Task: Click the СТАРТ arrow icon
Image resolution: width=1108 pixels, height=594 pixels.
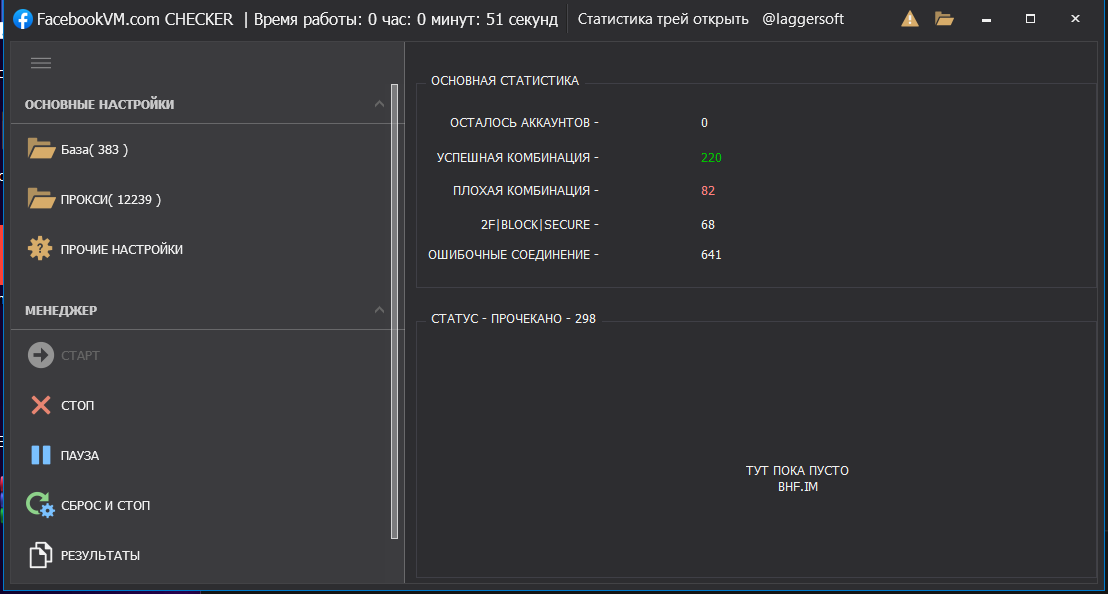Action: point(41,355)
